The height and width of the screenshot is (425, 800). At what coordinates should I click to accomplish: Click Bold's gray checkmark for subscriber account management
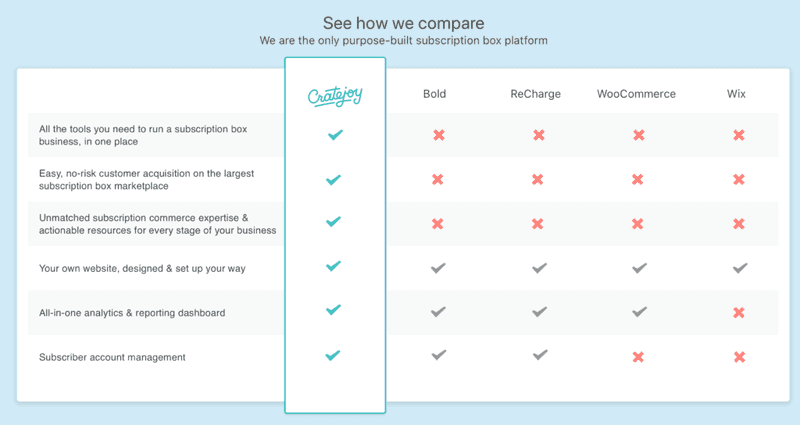(437, 355)
